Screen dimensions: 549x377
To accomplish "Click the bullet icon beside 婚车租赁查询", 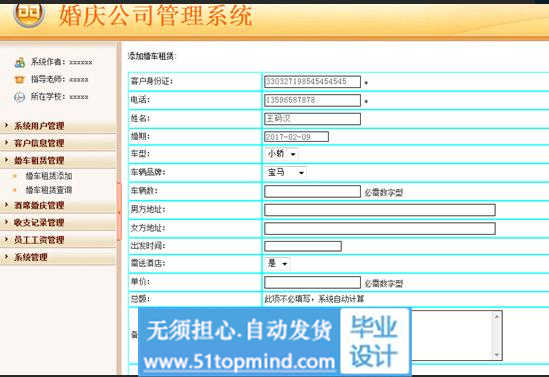I will 15,190.
